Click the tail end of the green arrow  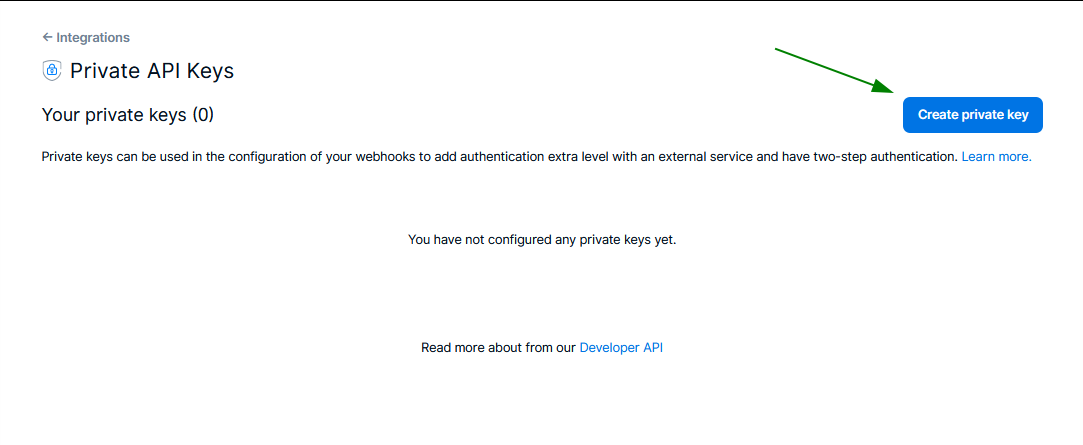point(778,49)
